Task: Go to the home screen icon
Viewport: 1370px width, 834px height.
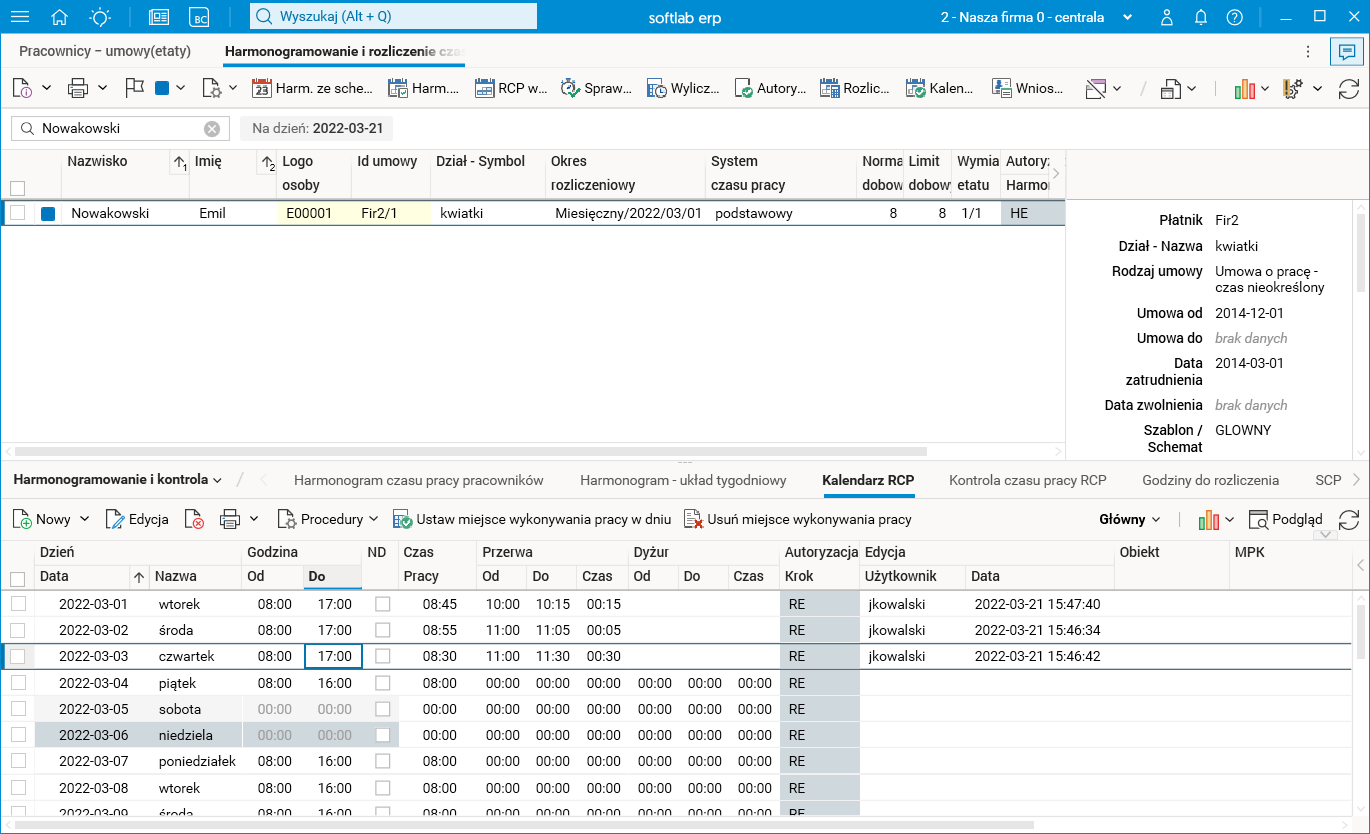Action: 60,17
